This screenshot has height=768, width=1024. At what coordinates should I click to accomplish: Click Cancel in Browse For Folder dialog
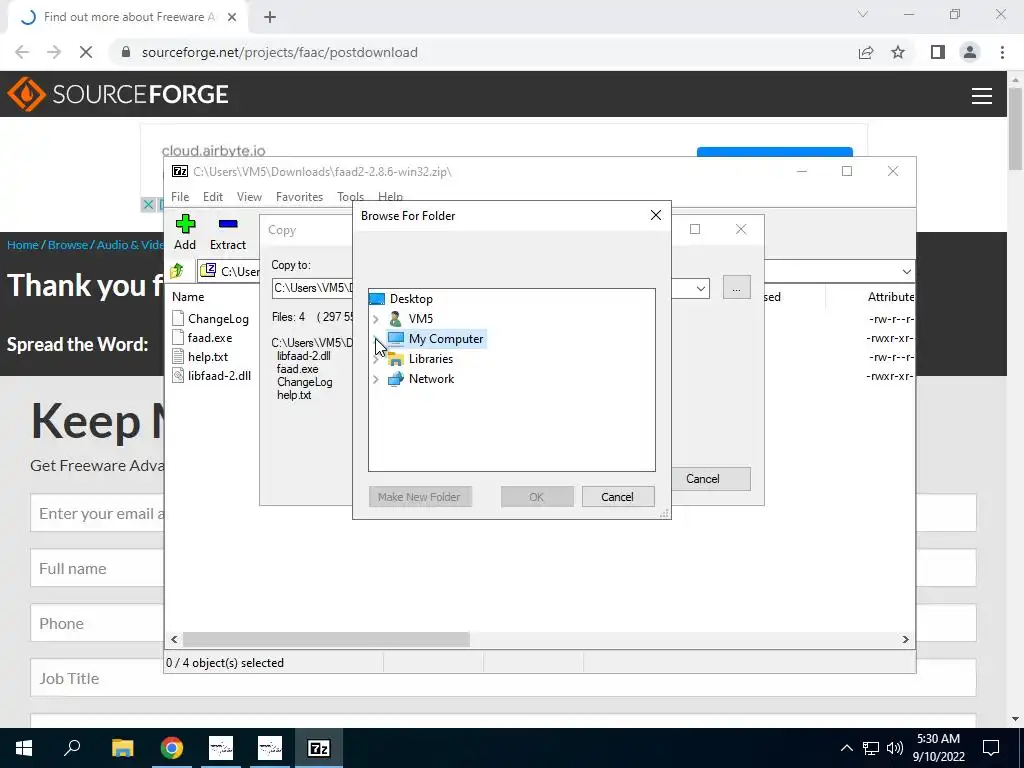point(618,497)
